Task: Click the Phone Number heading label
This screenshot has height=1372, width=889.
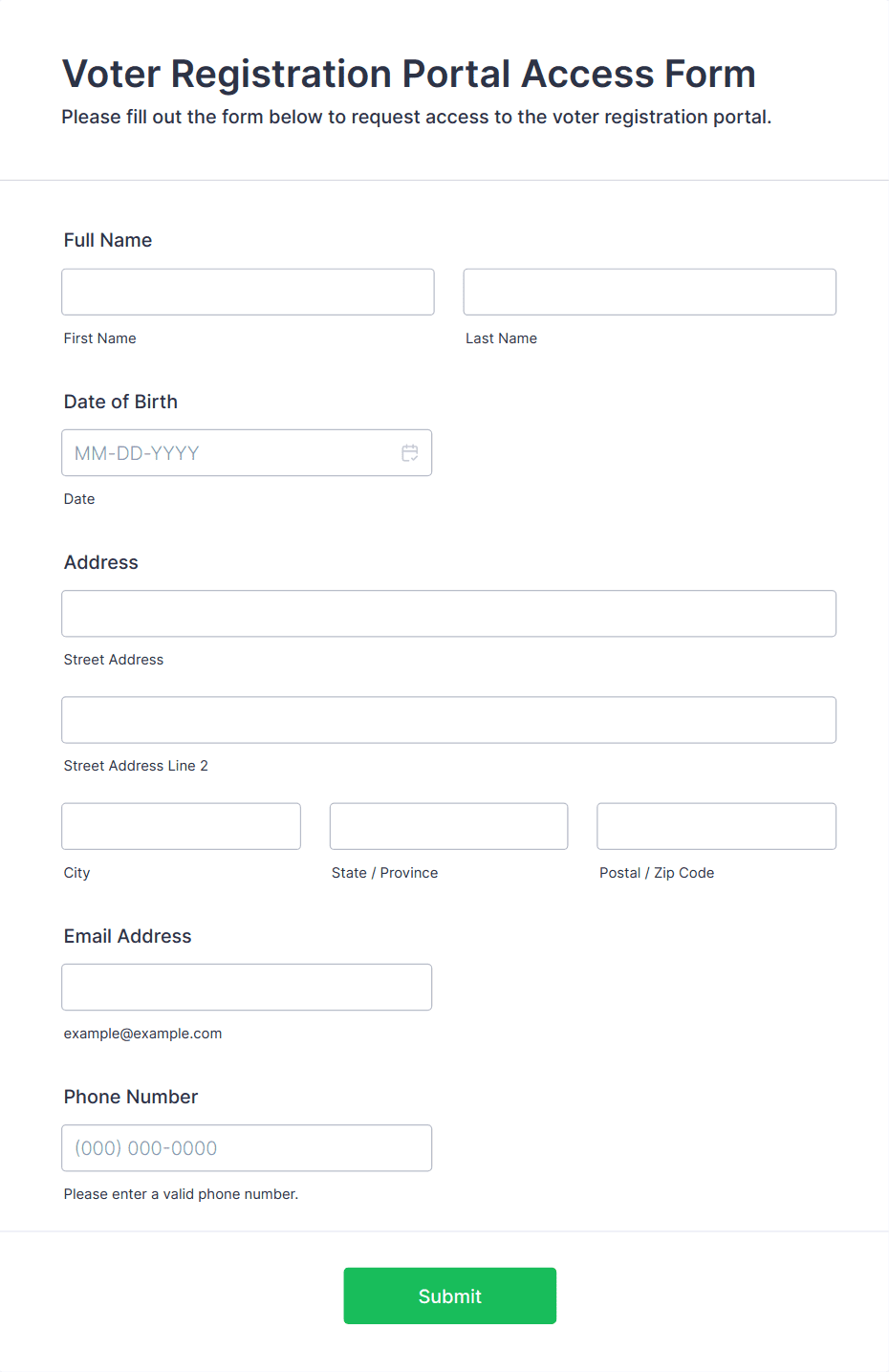Action: pos(131,1097)
